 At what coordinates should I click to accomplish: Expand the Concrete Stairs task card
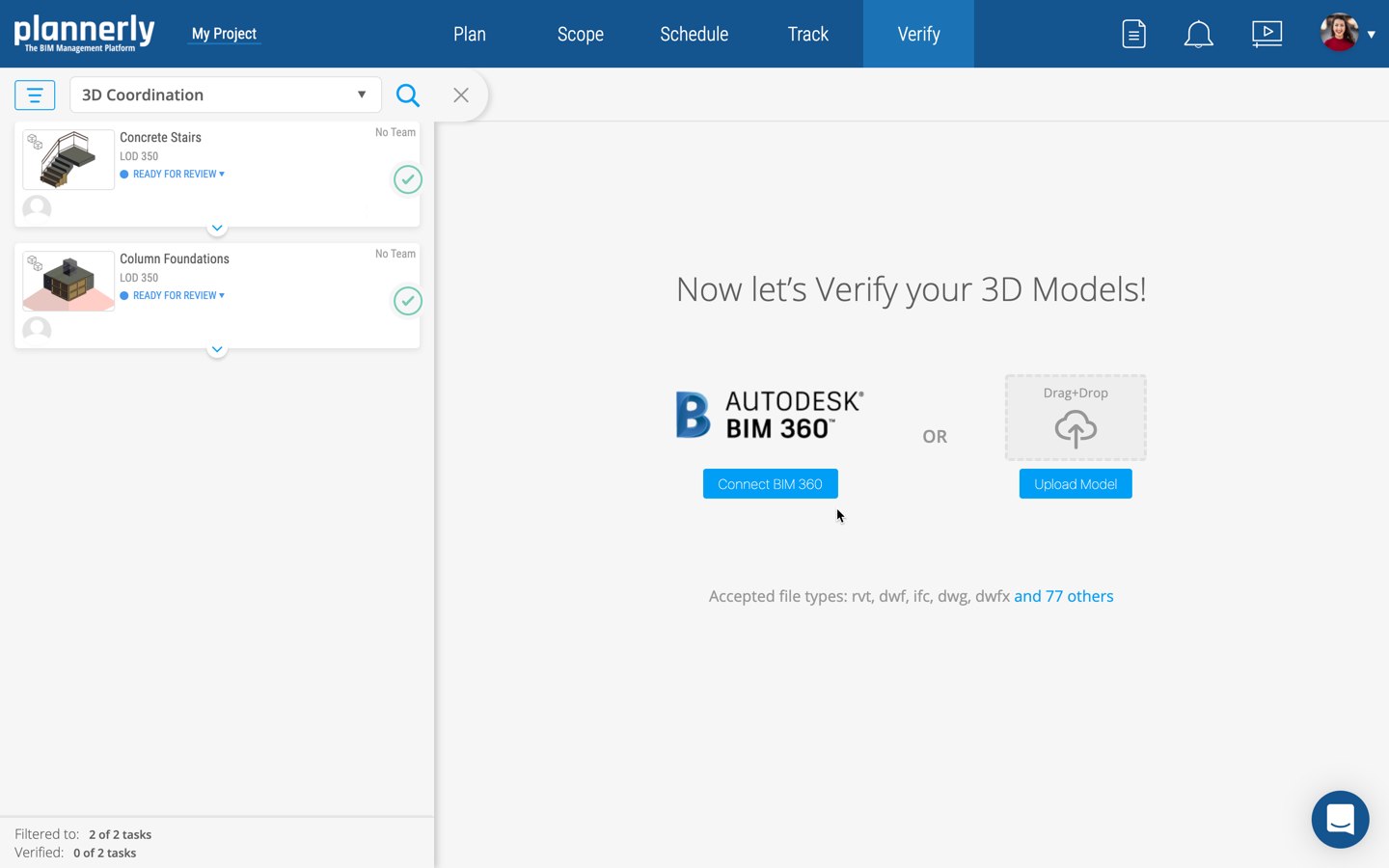click(217, 229)
